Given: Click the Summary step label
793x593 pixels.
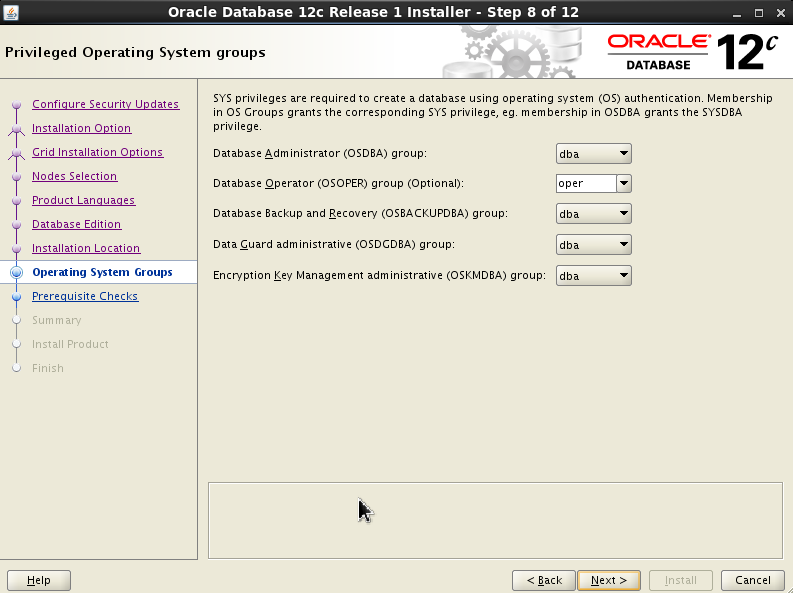Looking at the screenshot, I should 57,321.
